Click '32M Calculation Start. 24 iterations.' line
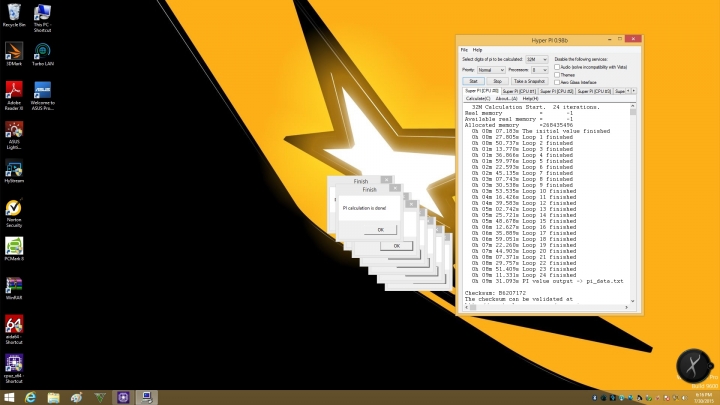 click(536, 107)
